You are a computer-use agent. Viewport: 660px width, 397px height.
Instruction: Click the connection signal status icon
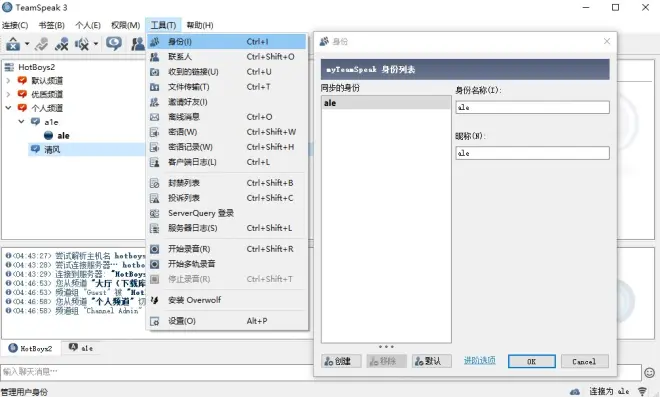(642, 392)
